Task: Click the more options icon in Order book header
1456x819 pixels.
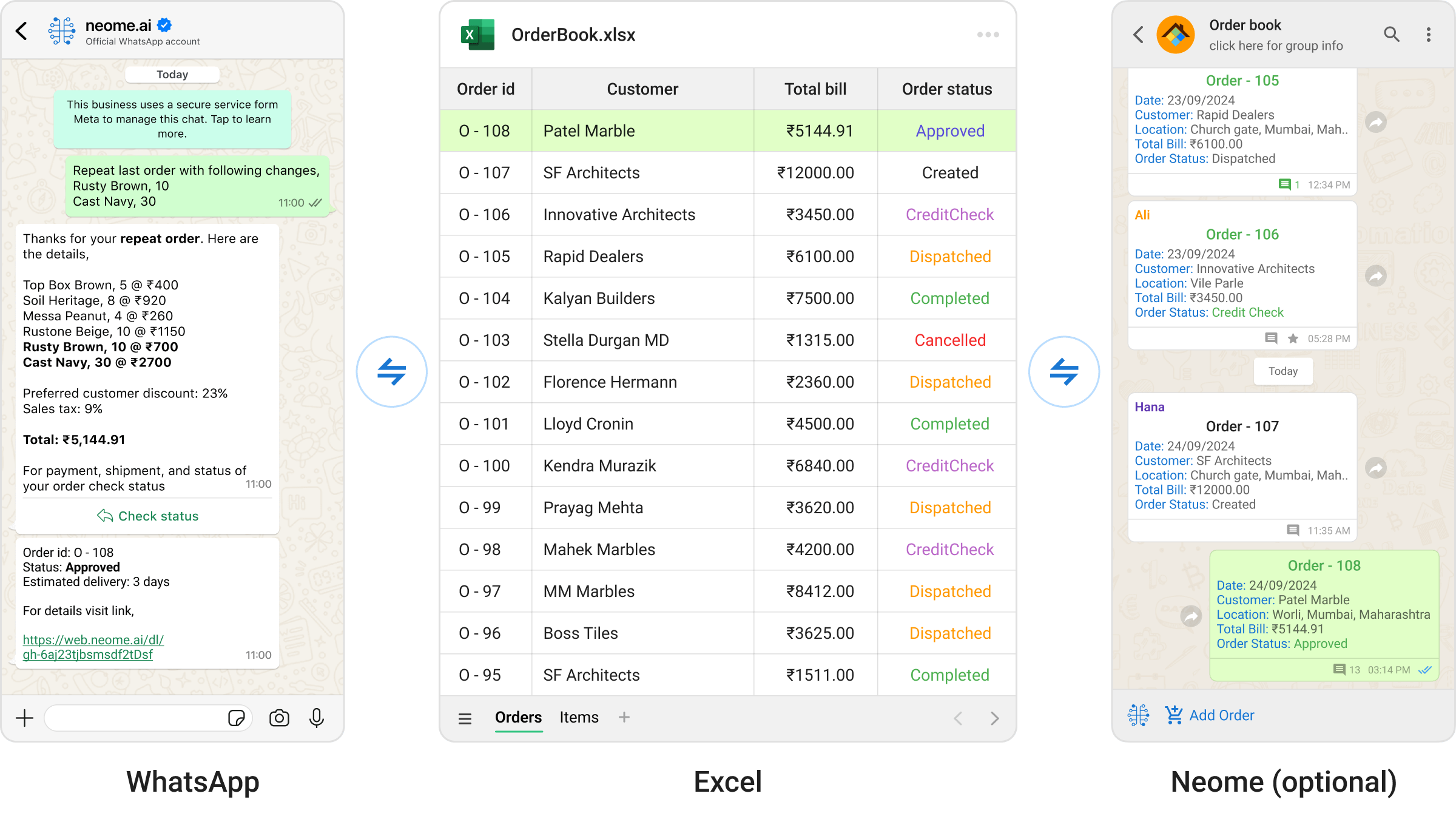Action: pos(1431,34)
